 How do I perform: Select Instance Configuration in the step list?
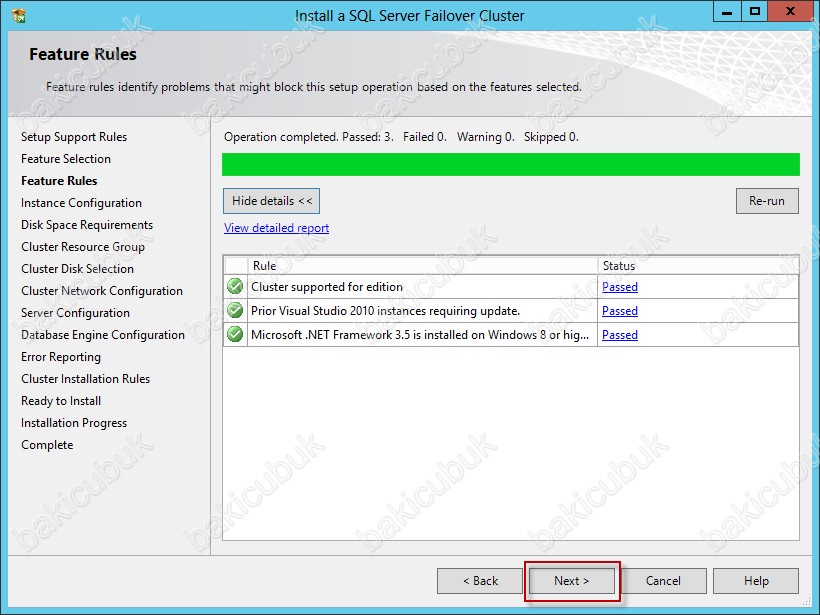tap(81, 203)
